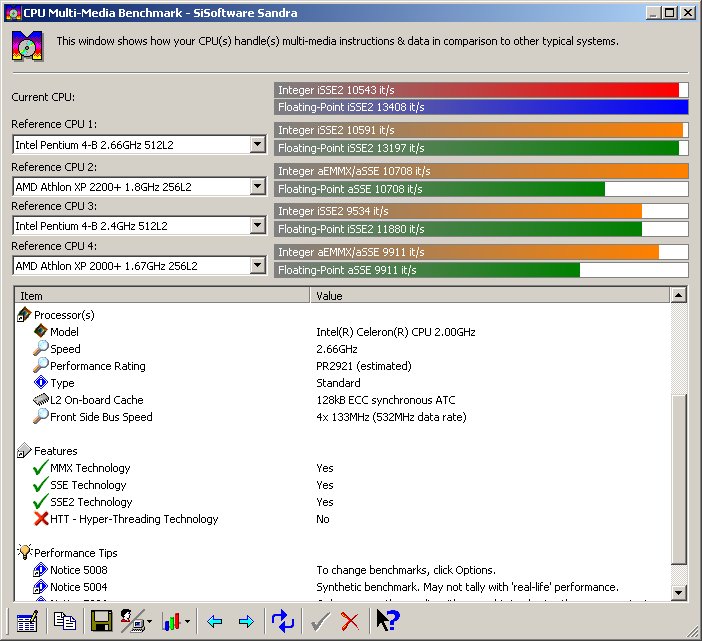Click the vertical scrollbar thumb

(x=679, y=480)
